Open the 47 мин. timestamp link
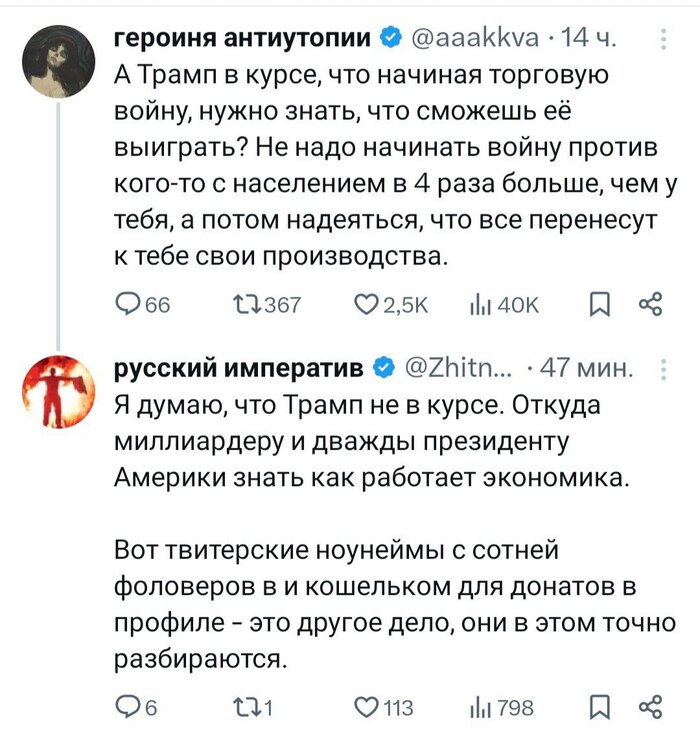Viewport: 700px width, 733px height. [586, 371]
